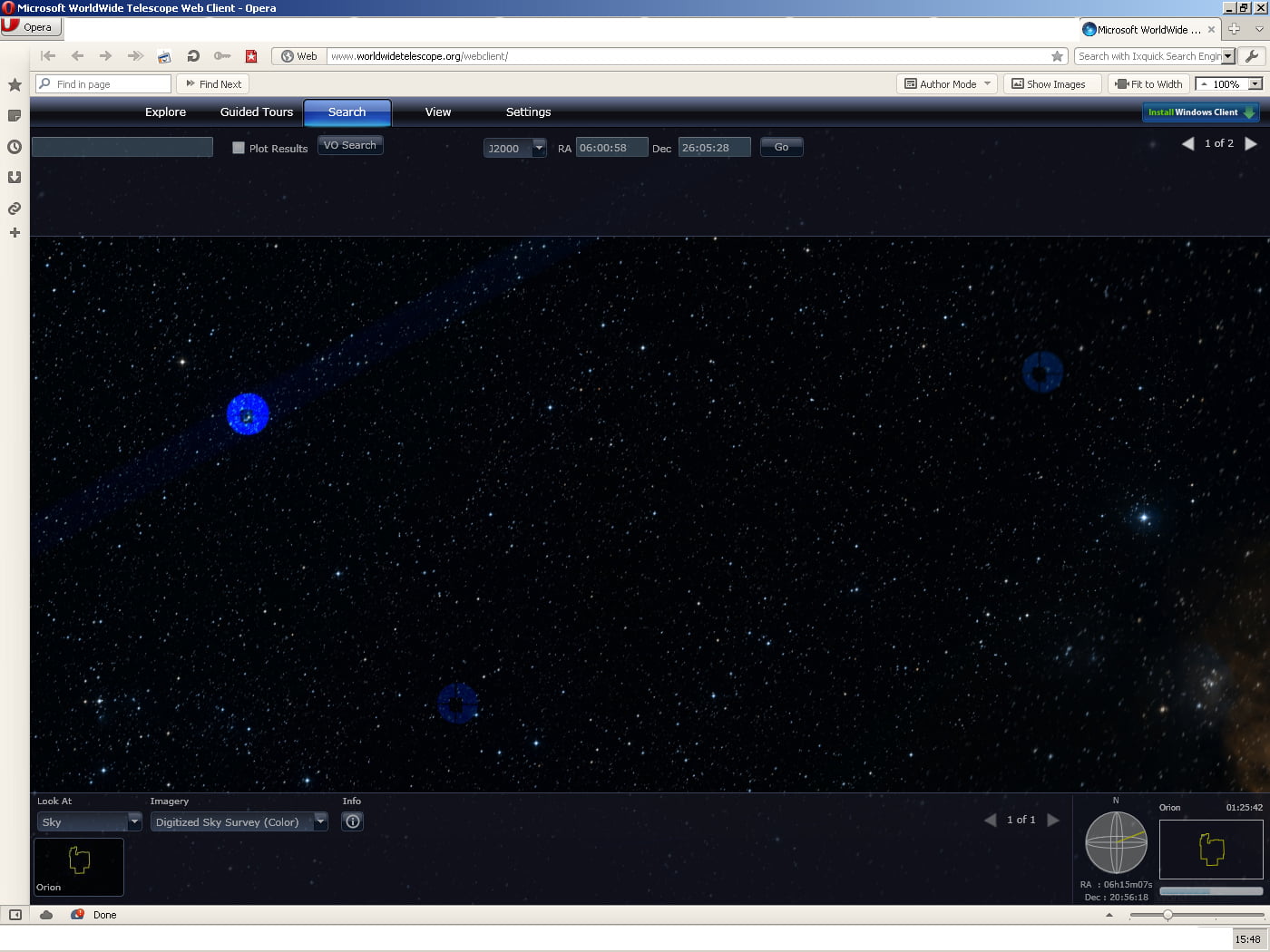Click the RA value field 06:00:58
Screen dimensions: 1270x952
(612, 148)
